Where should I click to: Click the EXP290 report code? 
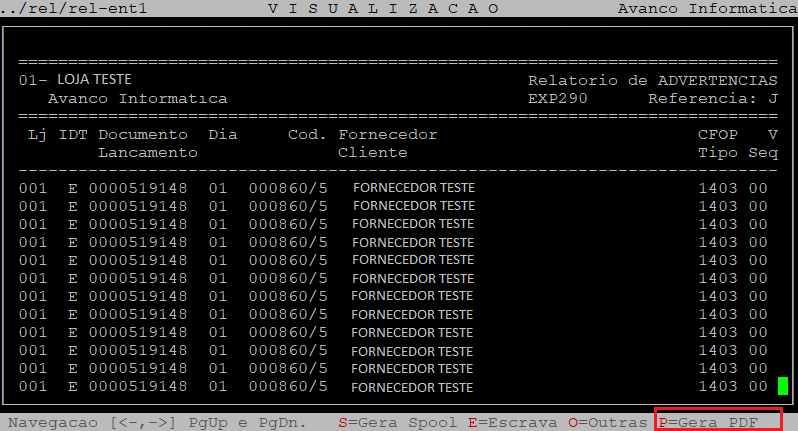[557, 99]
